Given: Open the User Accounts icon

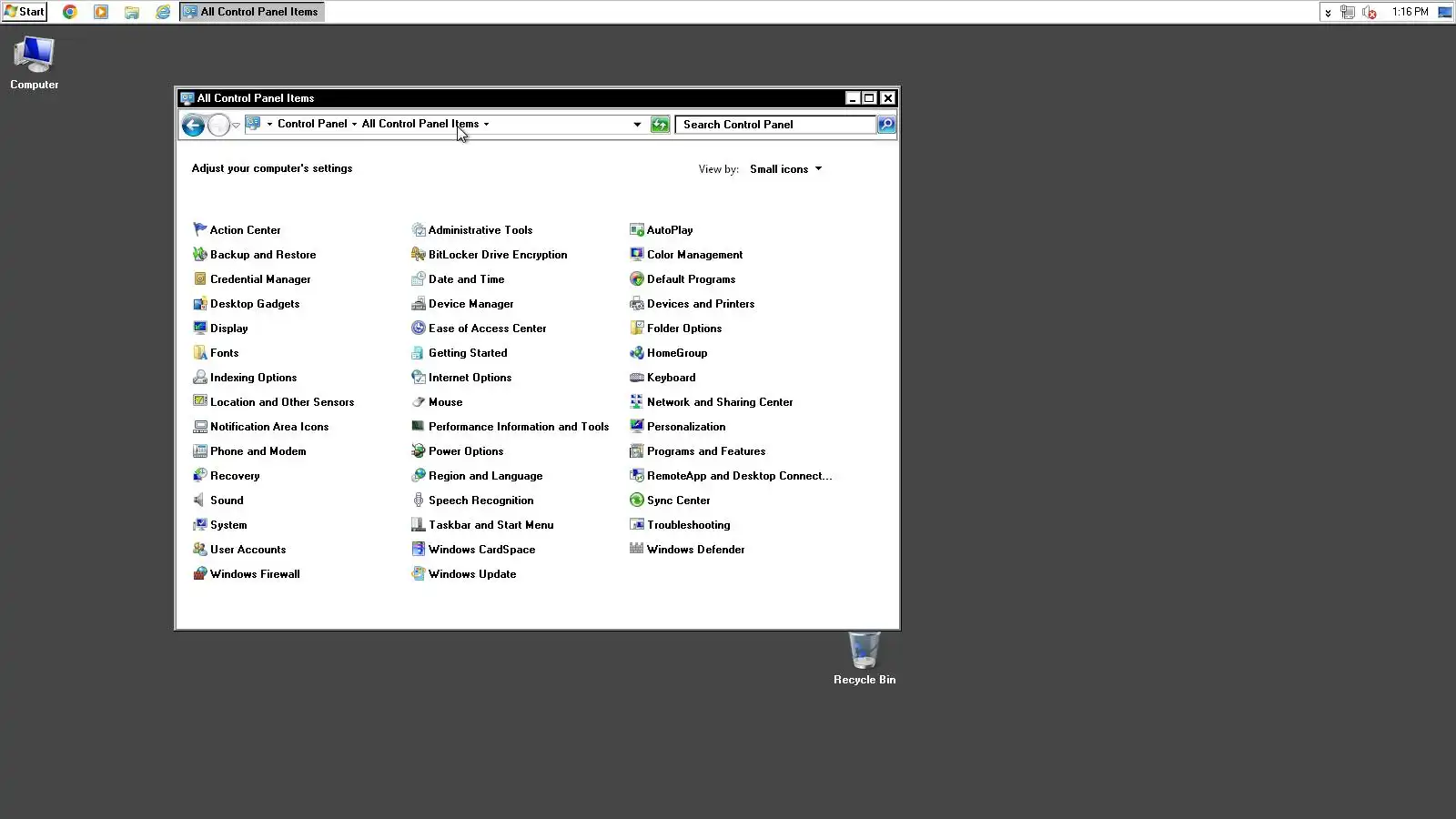Looking at the screenshot, I should (x=200, y=549).
